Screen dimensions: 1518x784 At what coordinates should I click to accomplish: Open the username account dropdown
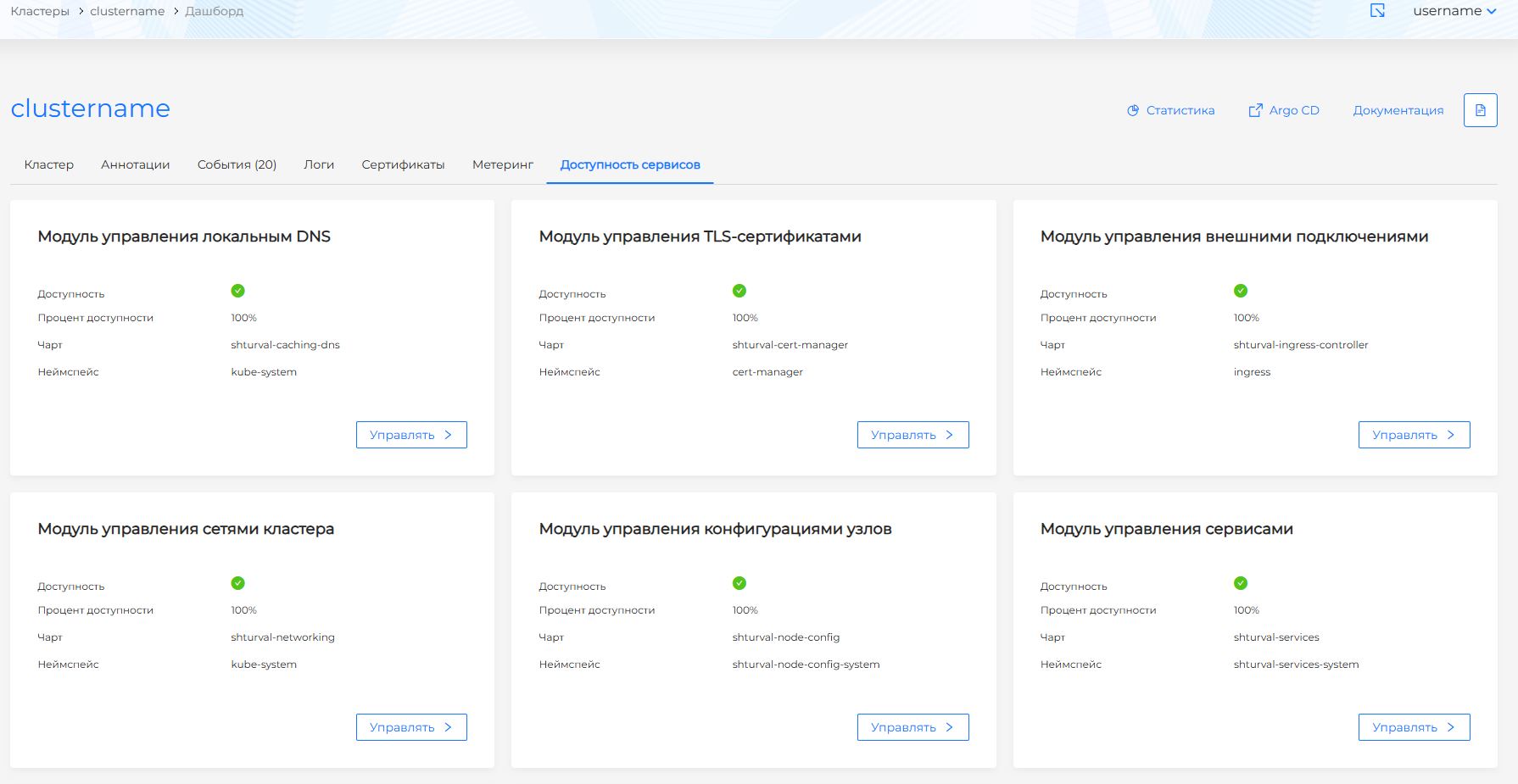click(x=1455, y=11)
